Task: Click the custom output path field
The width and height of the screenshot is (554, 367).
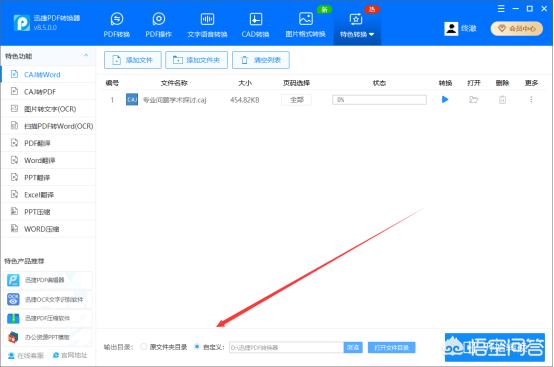Action: coord(286,348)
